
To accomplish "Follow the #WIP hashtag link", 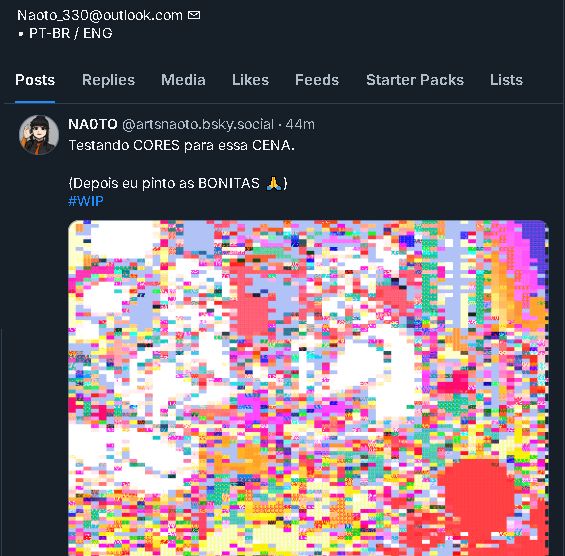I will coord(86,201).
